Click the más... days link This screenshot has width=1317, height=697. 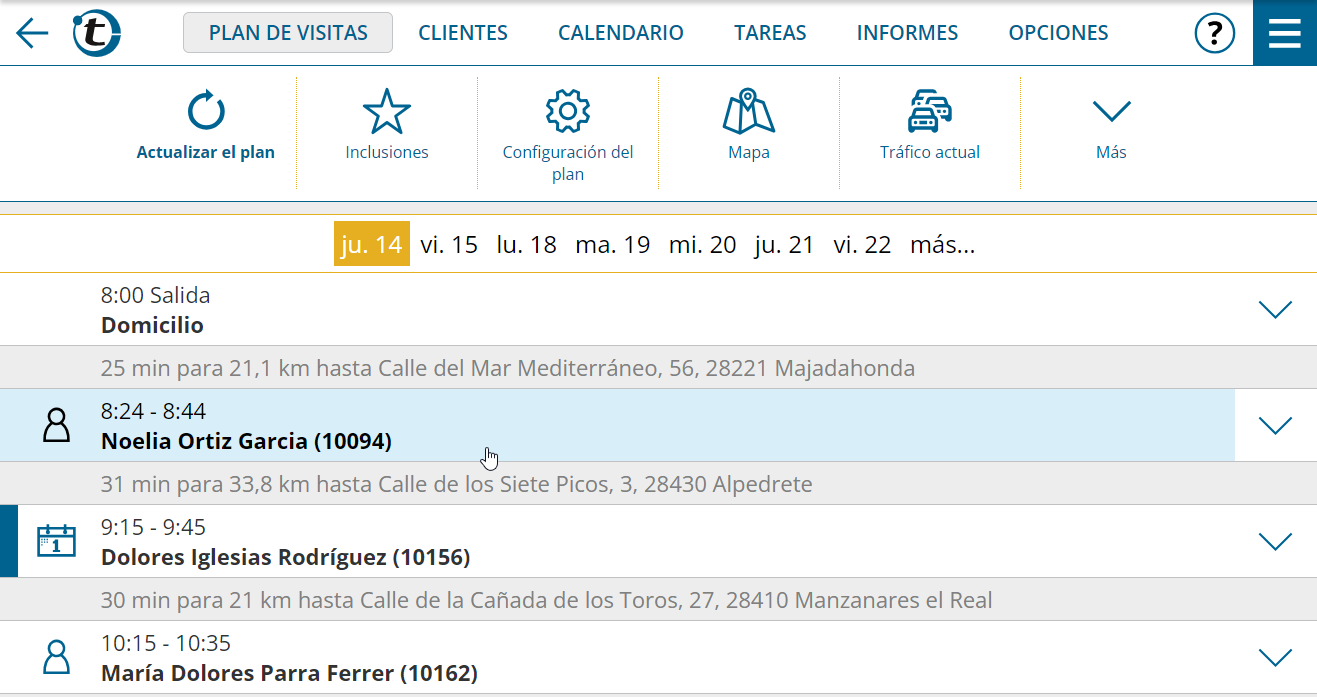click(x=942, y=245)
